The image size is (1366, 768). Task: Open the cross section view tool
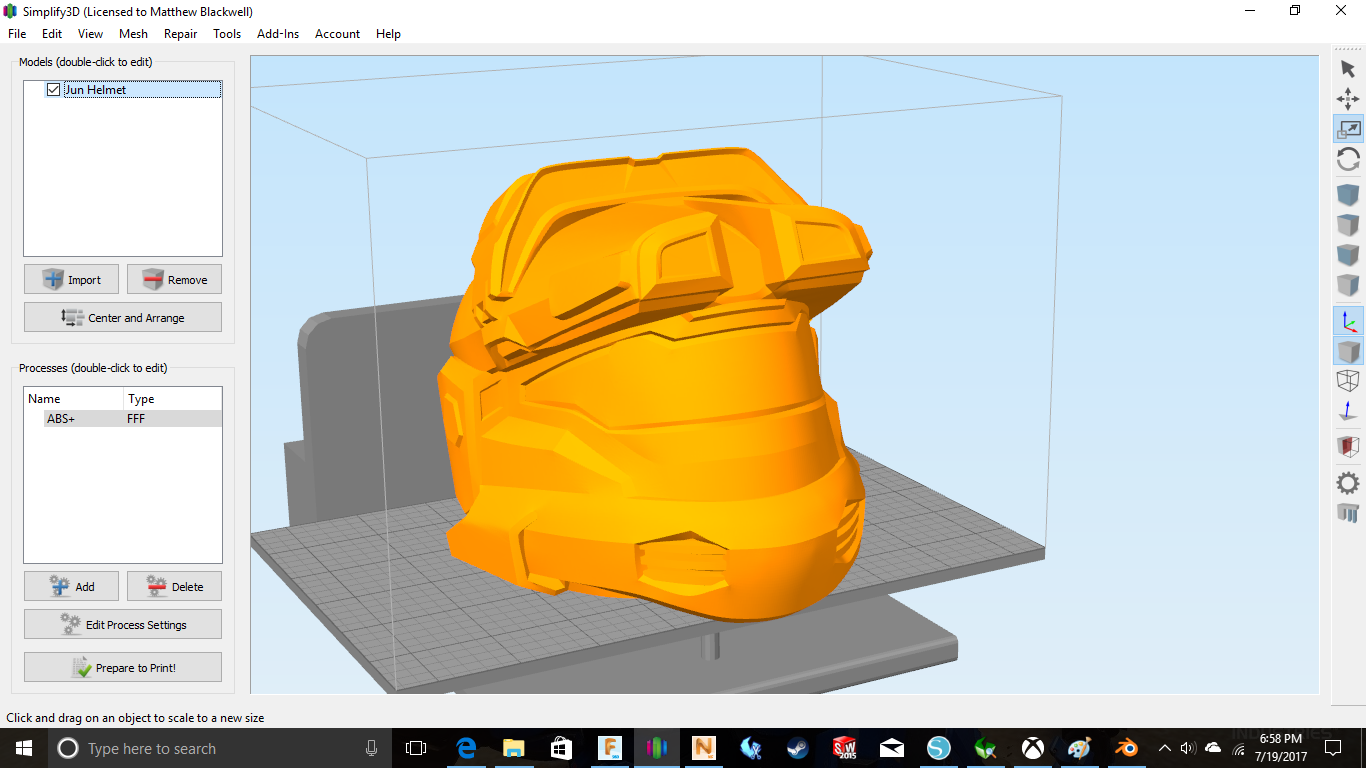[x=1348, y=446]
